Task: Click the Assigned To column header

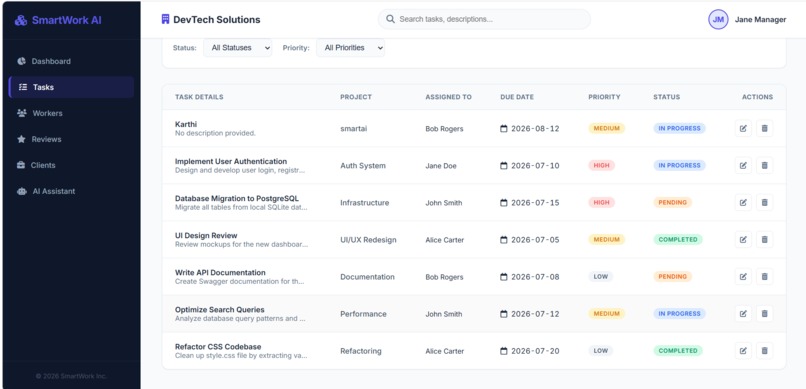Action: click(x=448, y=97)
